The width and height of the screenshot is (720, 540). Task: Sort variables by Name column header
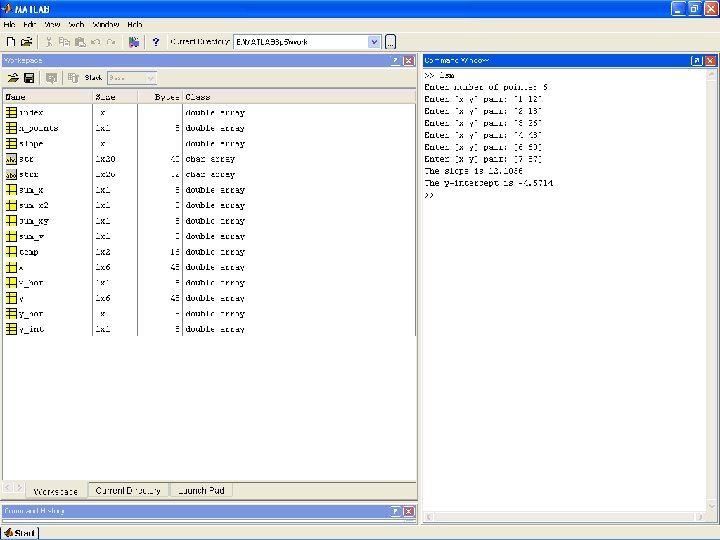47,97
